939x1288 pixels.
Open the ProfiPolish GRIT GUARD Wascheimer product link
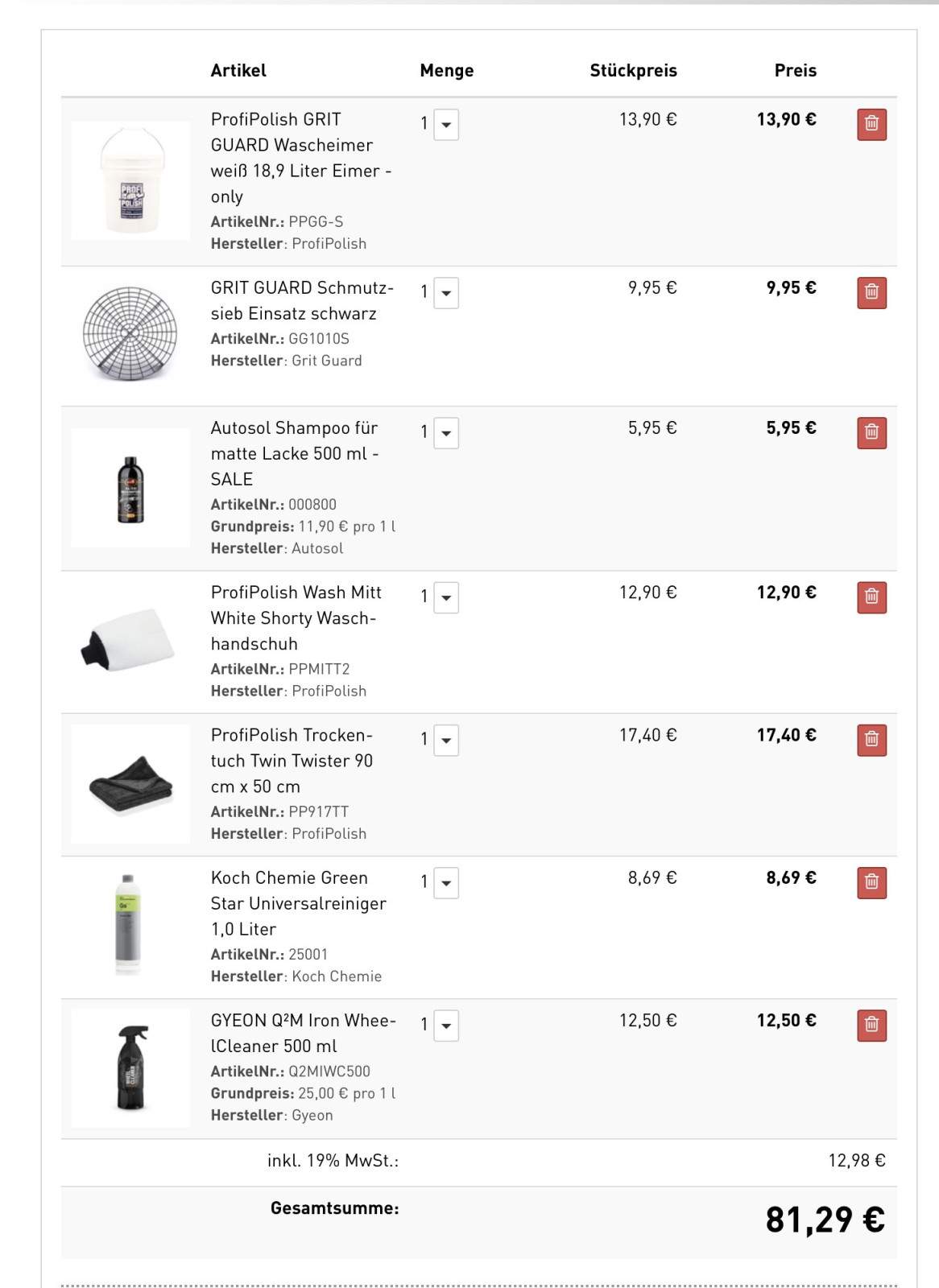[x=301, y=158]
